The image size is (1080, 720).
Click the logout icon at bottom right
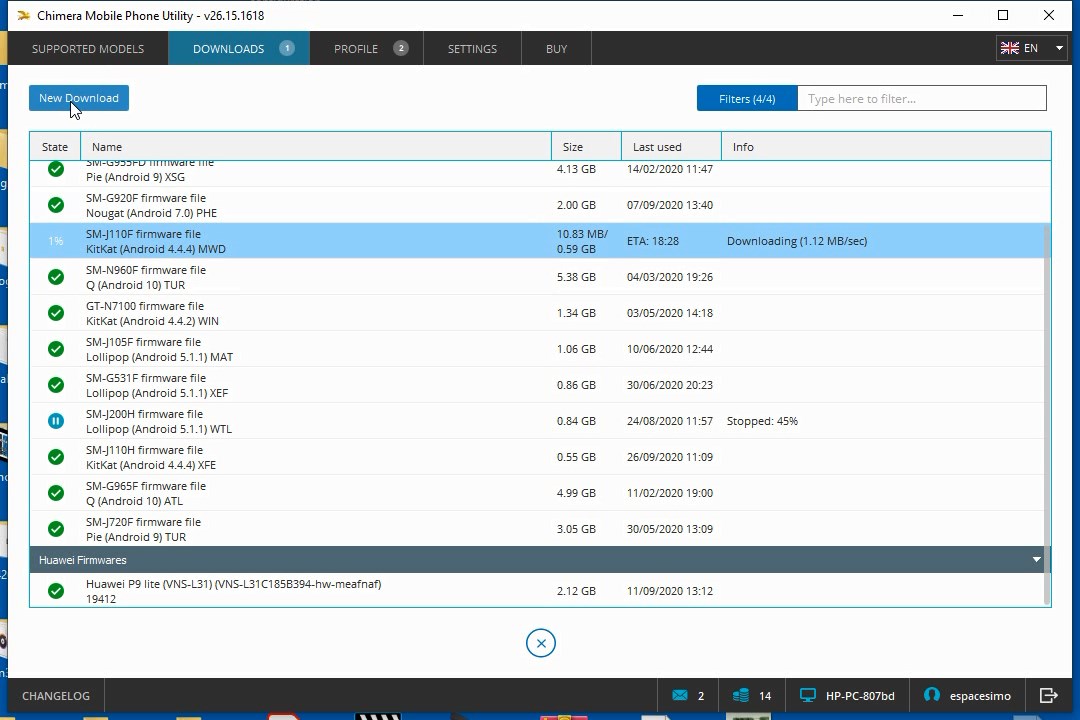1049,696
